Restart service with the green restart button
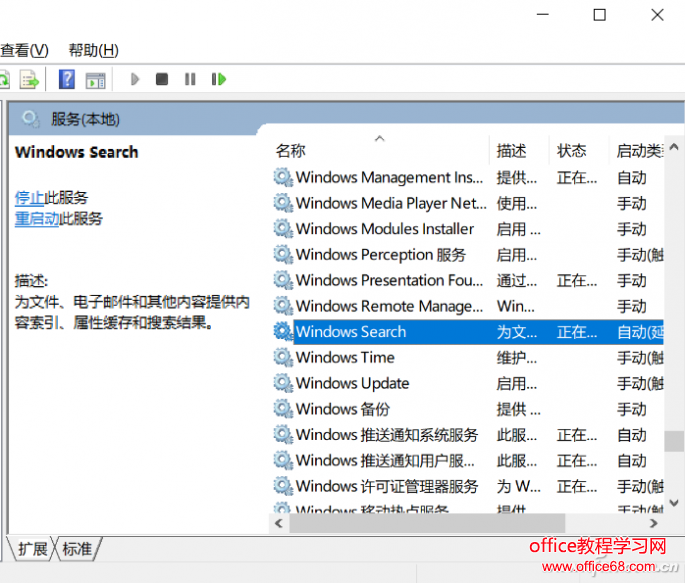 pyautogui.click(x=219, y=79)
